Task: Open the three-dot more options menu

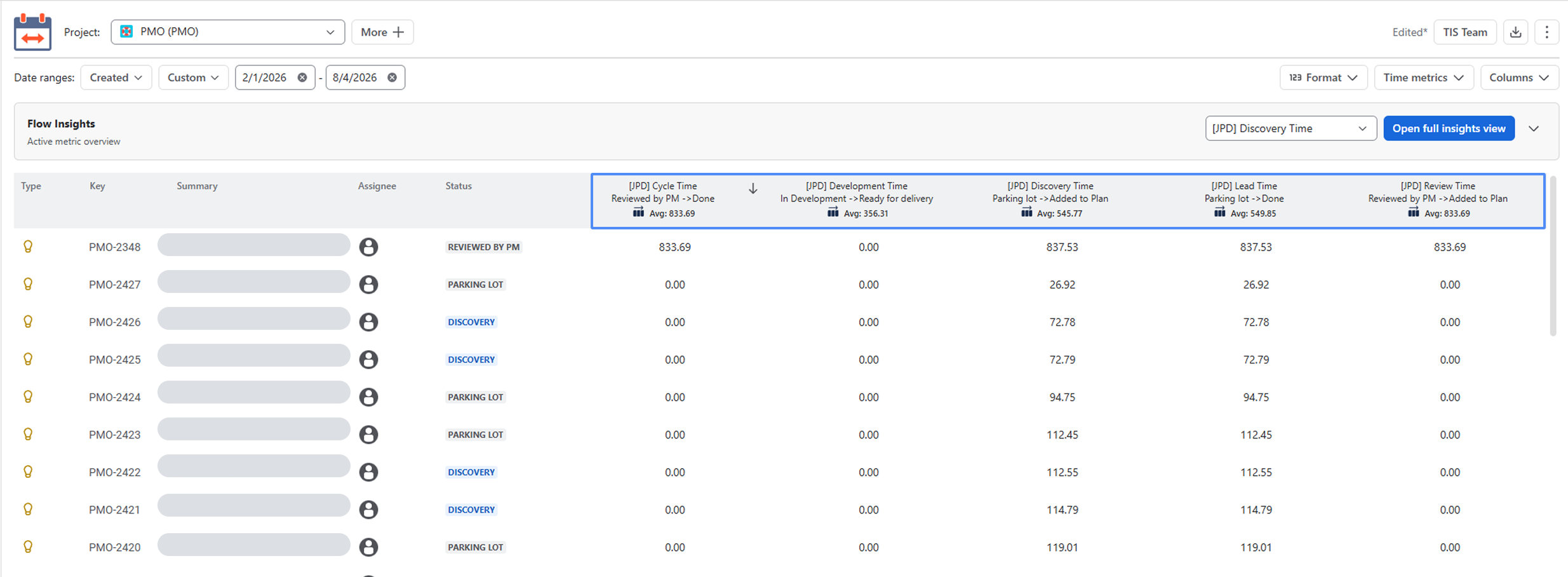Action: tap(1546, 32)
